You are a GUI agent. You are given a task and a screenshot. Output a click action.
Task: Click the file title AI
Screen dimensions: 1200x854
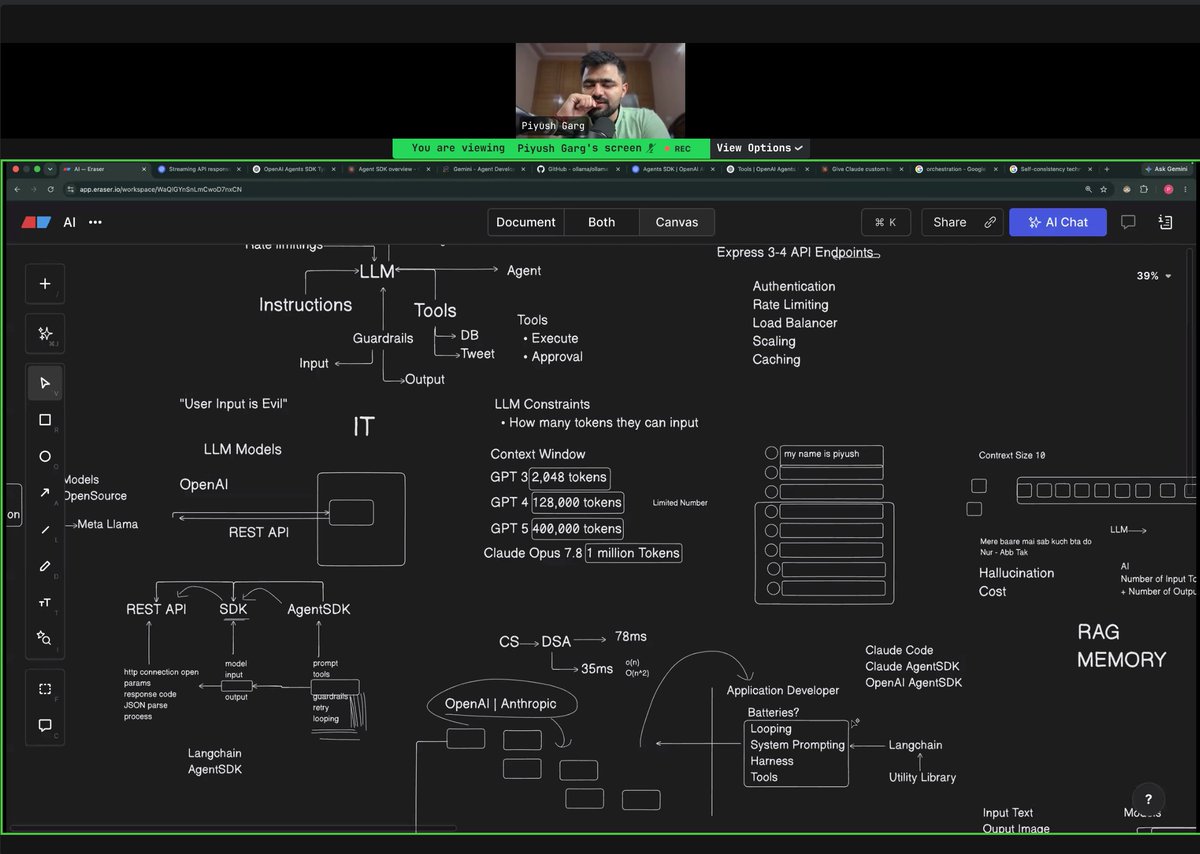[x=70, y=222]
